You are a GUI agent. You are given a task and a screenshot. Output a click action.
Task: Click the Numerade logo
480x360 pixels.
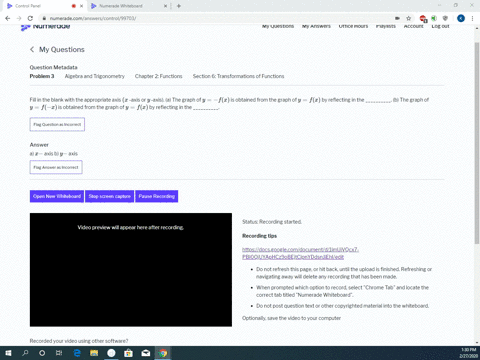click(45, 26)
